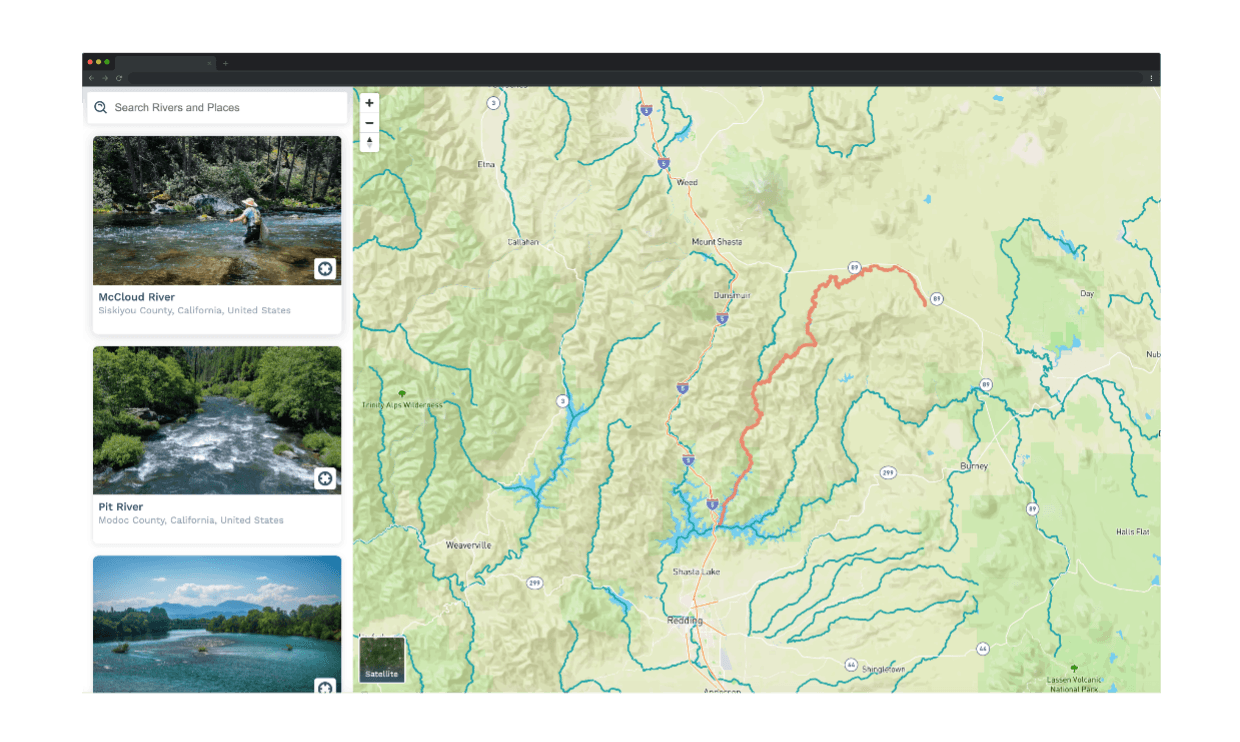Click the Callahan label on the map
Screen dimensions: 1240x742
point(523,242)
